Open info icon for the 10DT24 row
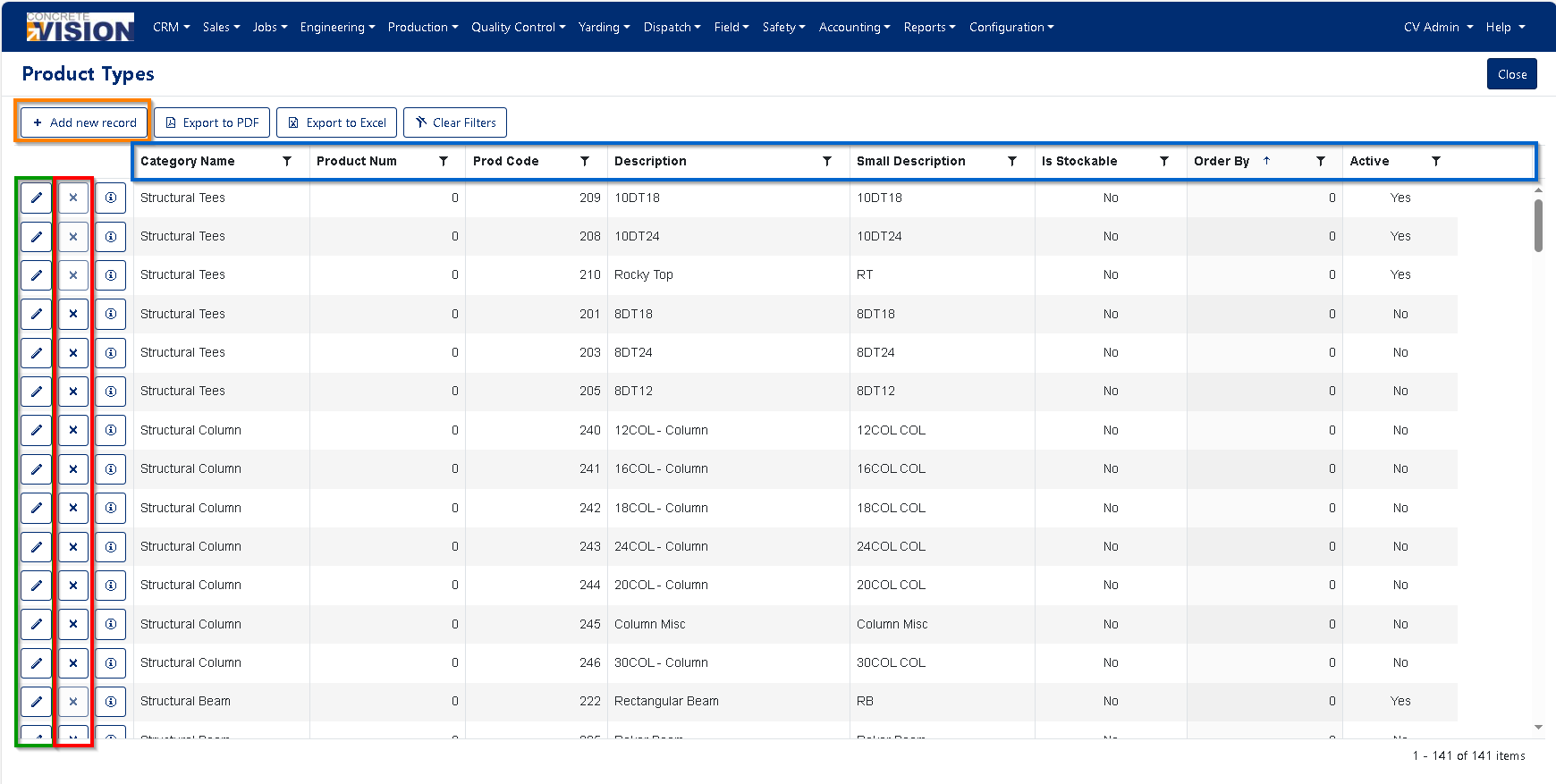1556x784 pixels. (111, 237)
